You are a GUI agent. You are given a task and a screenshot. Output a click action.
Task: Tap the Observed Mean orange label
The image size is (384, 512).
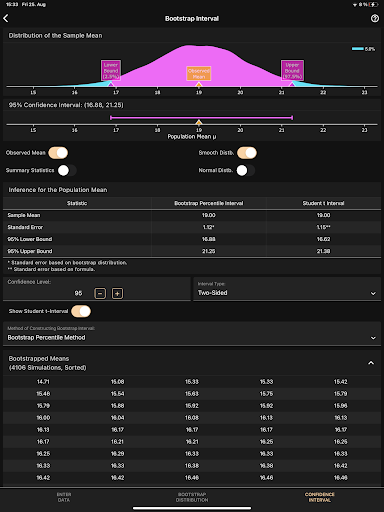199,73
